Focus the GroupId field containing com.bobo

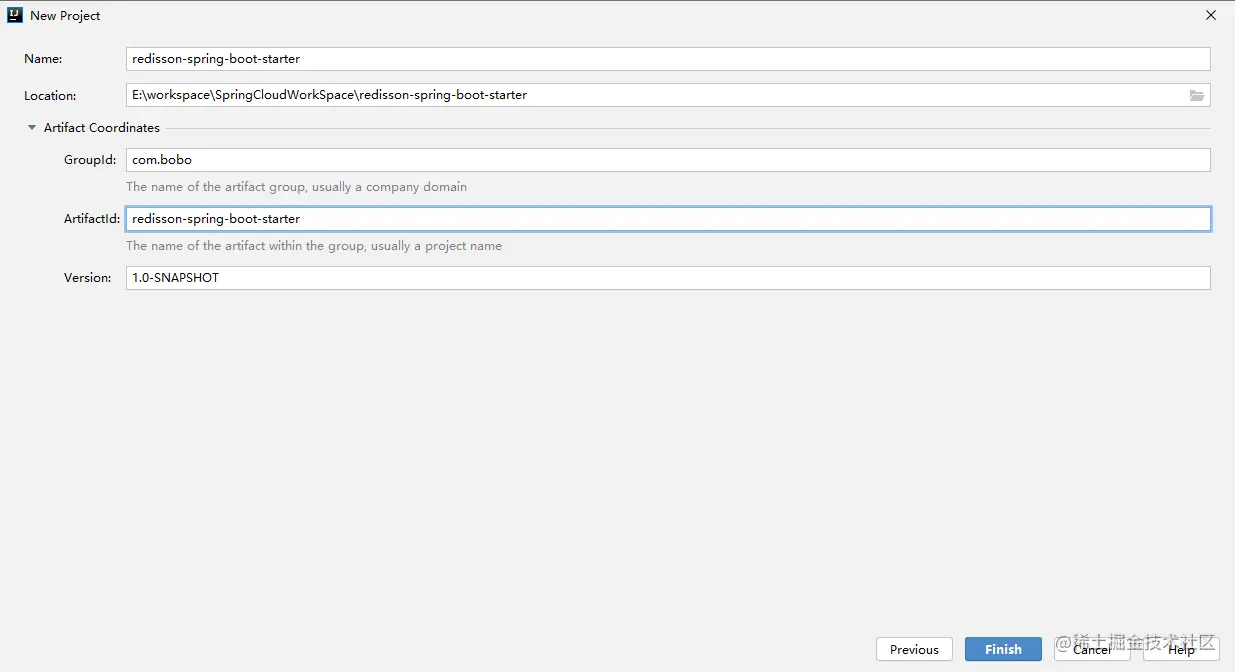pos(668,160)
